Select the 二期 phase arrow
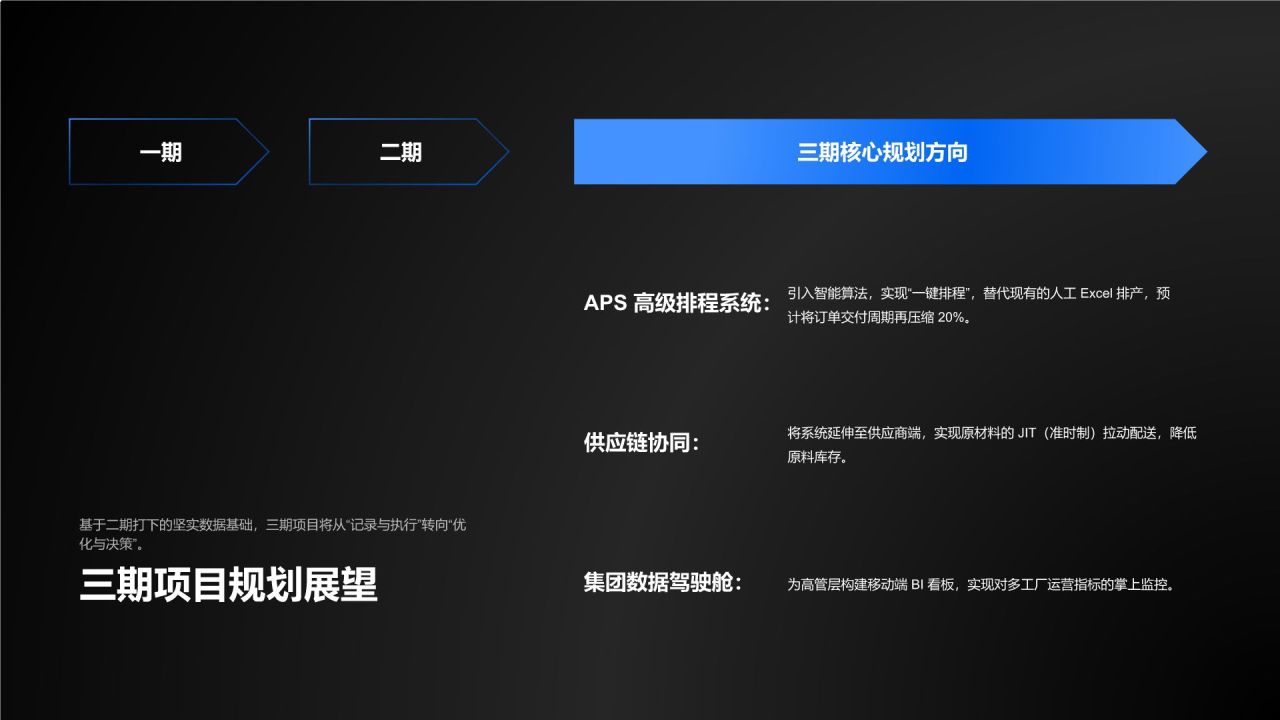The height and width of the screenshot is (720, 1280). coord(408,152)
